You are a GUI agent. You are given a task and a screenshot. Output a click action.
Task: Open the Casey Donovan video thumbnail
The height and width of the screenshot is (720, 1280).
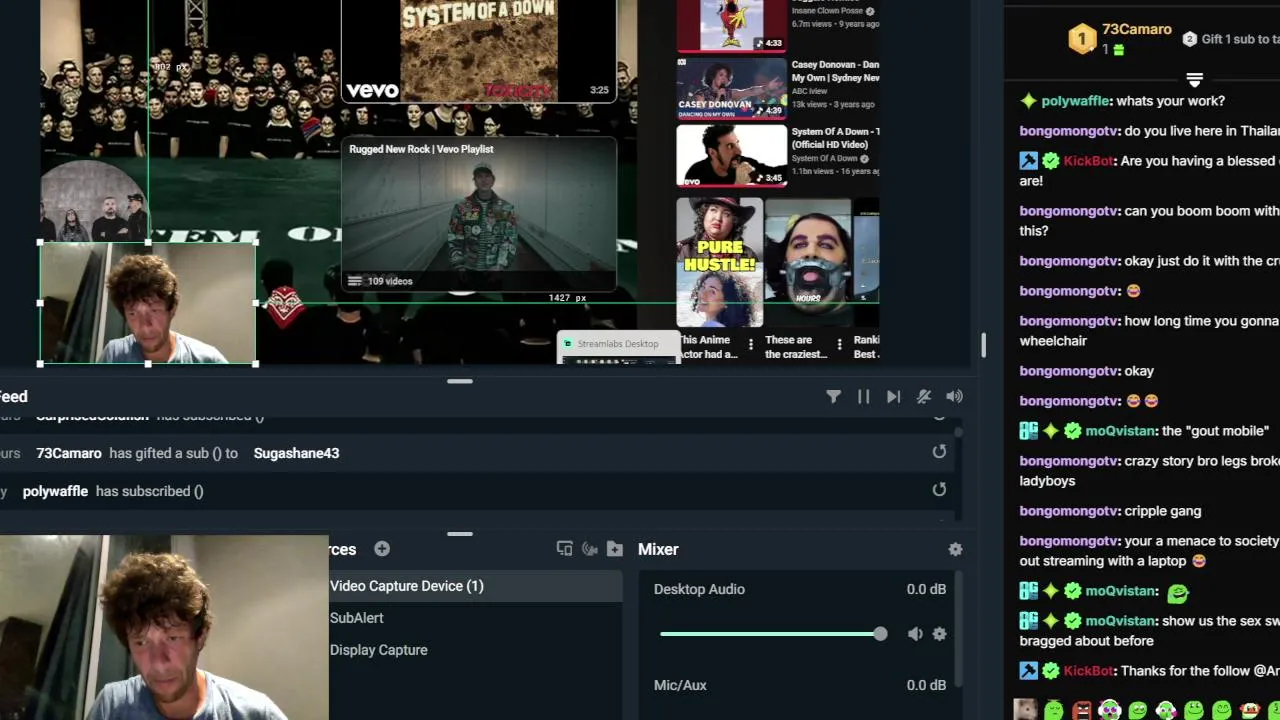click(x=732, y=88)
